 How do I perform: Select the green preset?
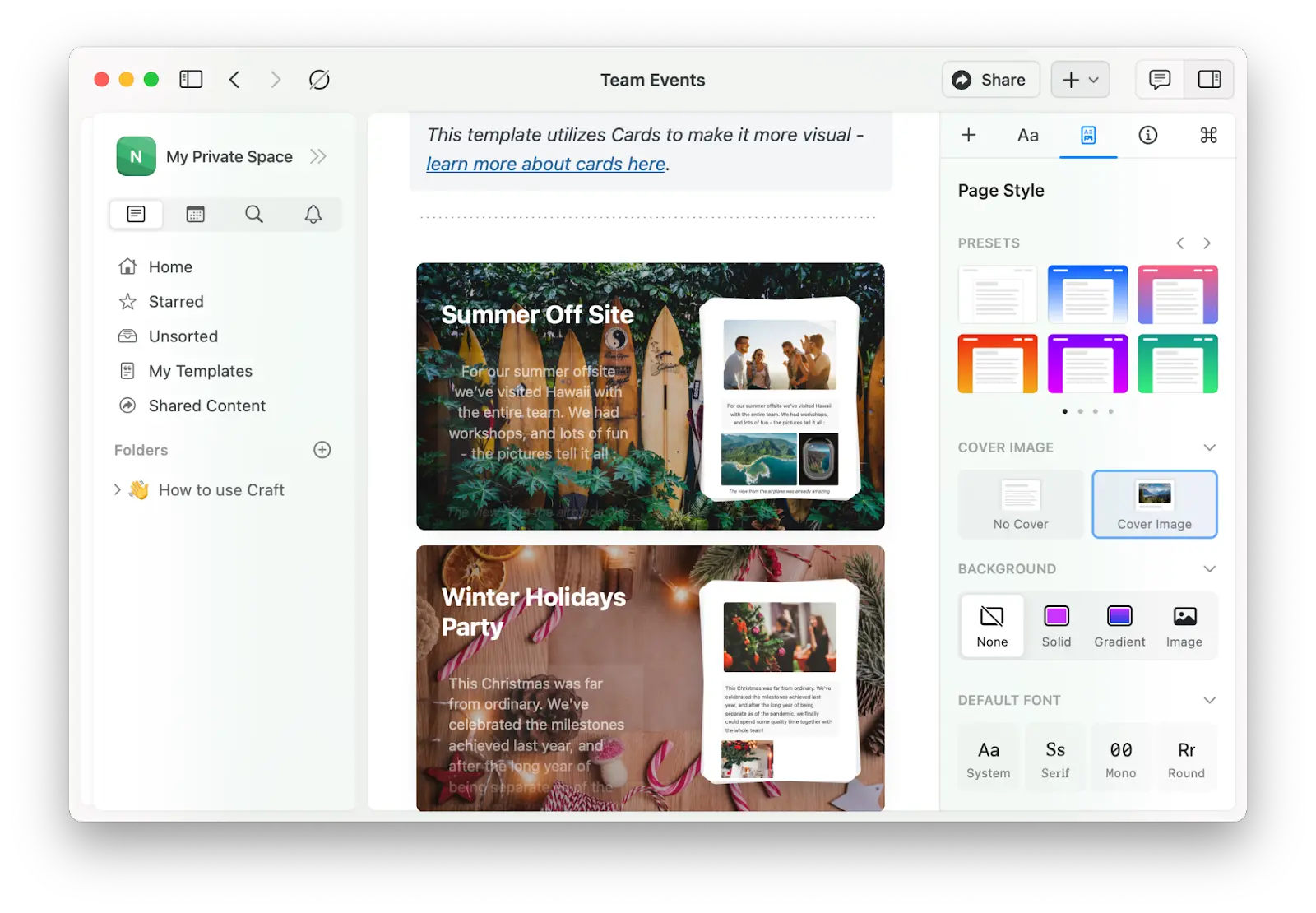click(1178, 364)
